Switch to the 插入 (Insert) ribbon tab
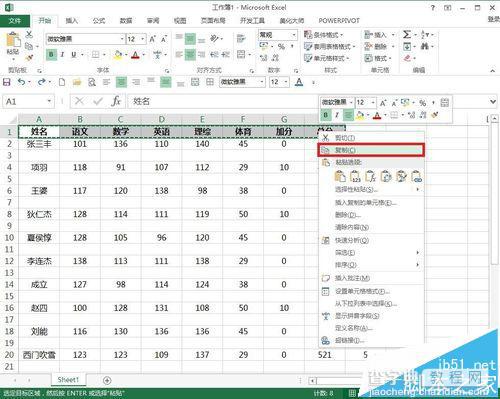 pyautogui.click(x=71, y=21)
